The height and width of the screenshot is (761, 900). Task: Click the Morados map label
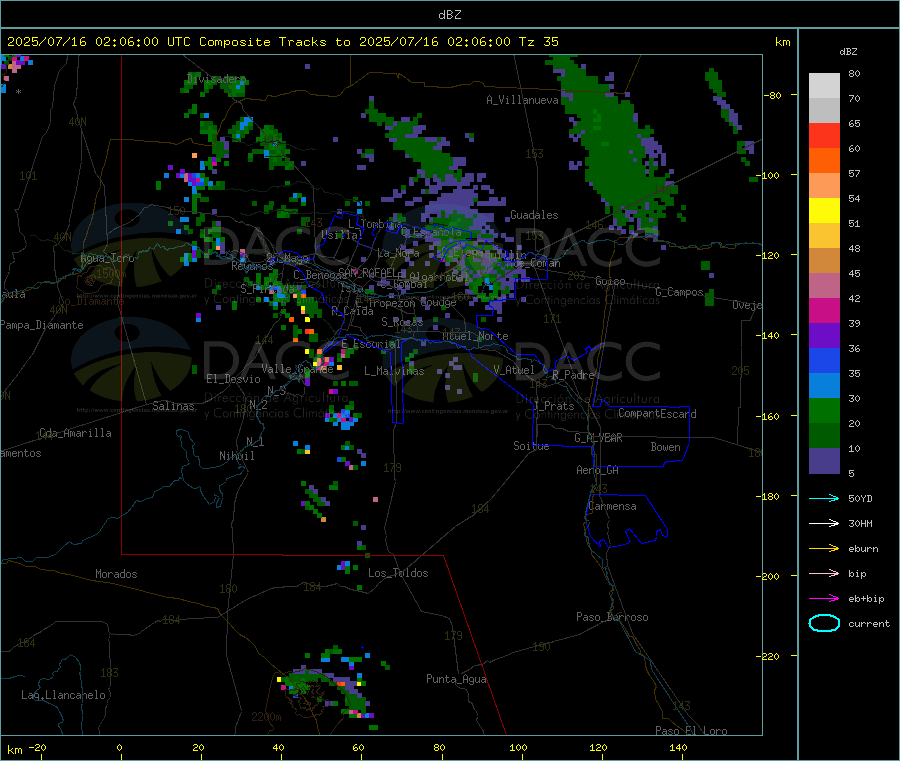click(x=117, y=574)
